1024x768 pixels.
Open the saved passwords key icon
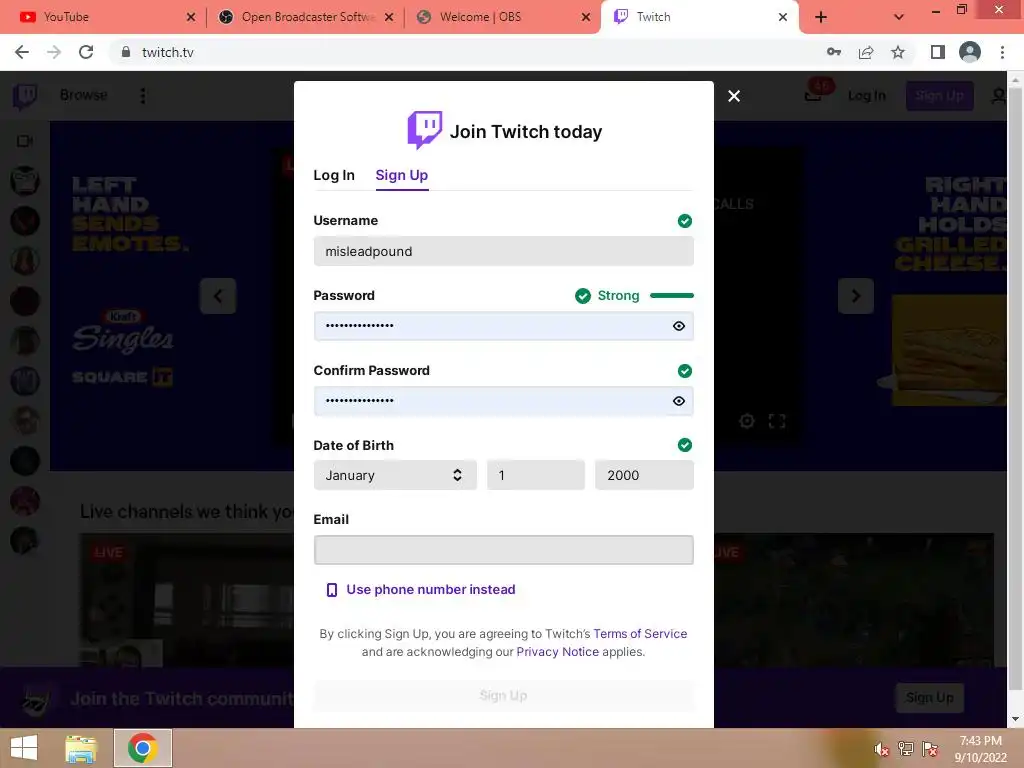coord(834,52)
